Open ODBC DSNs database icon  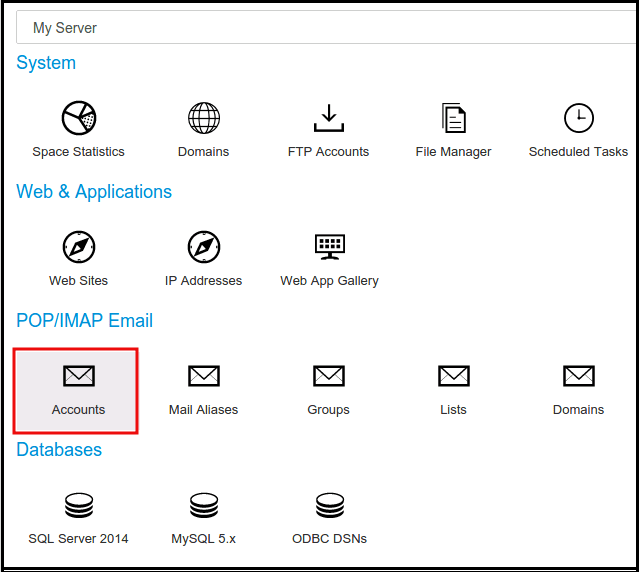click(x=329, y=505)
